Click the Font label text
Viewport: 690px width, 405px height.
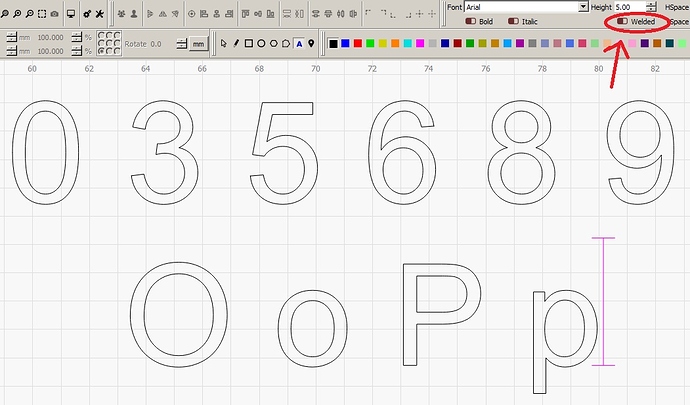455,7
